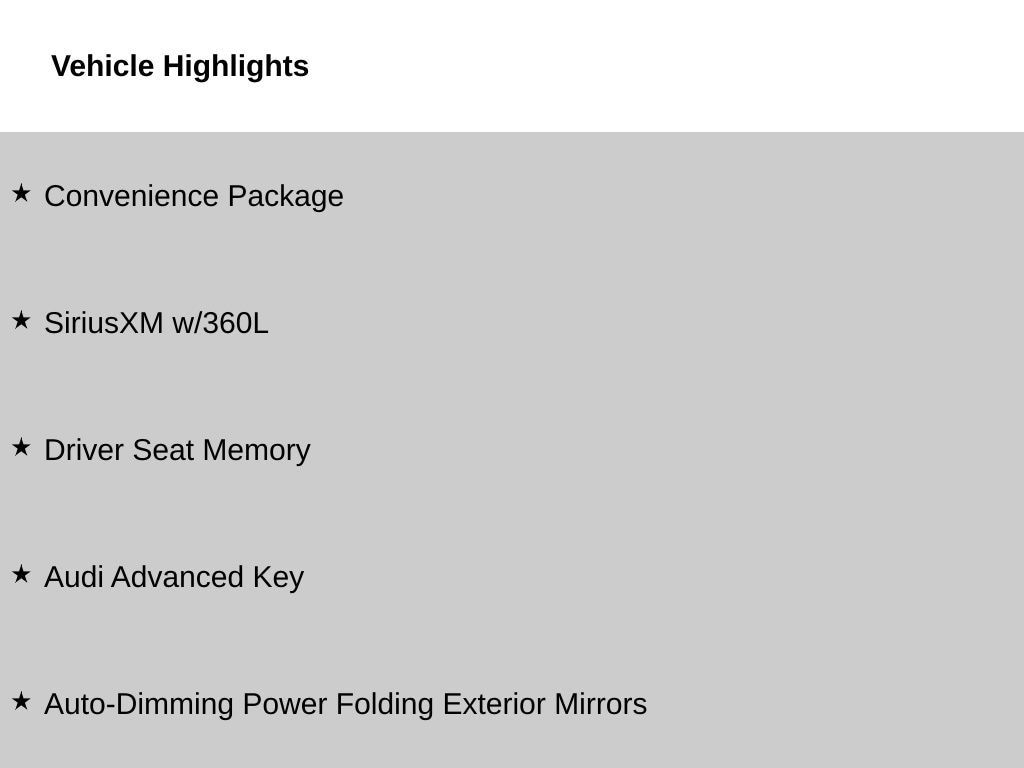Click Auto-Dimming Power Folding Exterior Mirrors text
This screenshot has height=768, width=1024.
(345, 704)
